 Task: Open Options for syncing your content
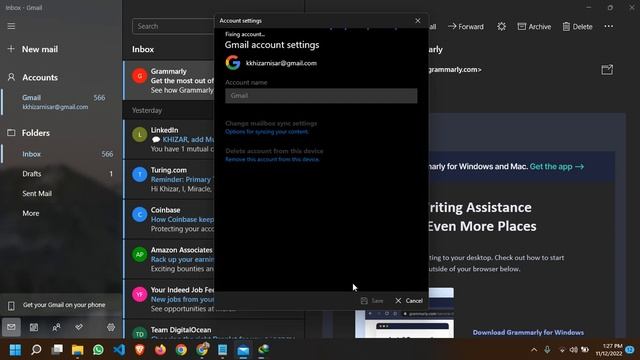click(x=267, y=132)
